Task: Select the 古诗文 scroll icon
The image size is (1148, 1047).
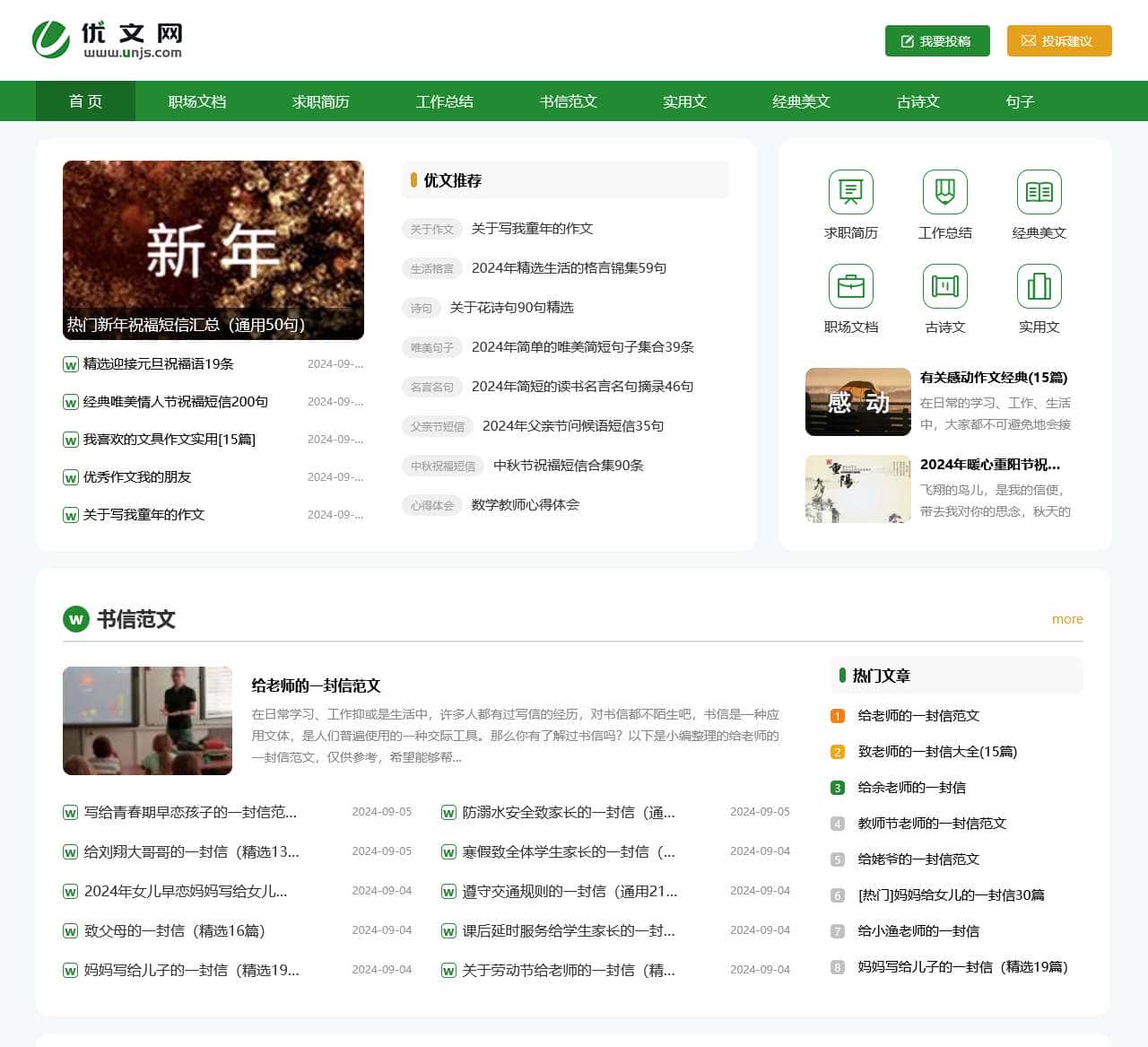Action: (944, 285)
